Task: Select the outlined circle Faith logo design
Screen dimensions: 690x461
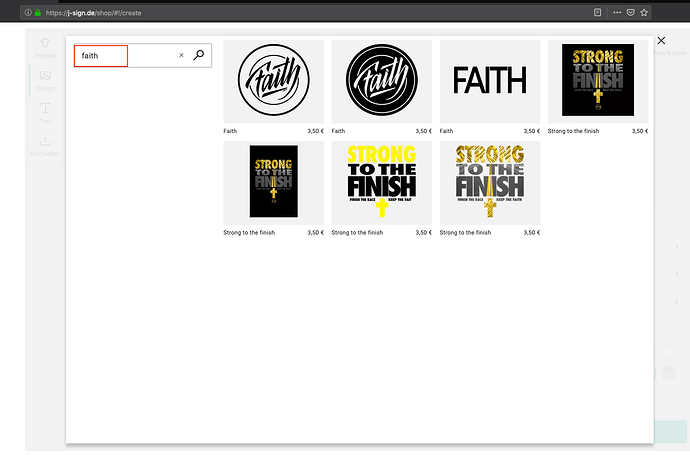Action: (273, 82)
